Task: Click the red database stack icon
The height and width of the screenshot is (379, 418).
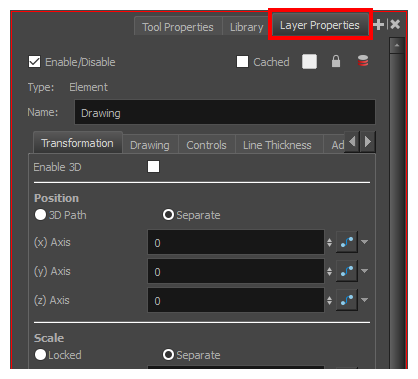Action: pyautogui.click(x=363, y=61)
